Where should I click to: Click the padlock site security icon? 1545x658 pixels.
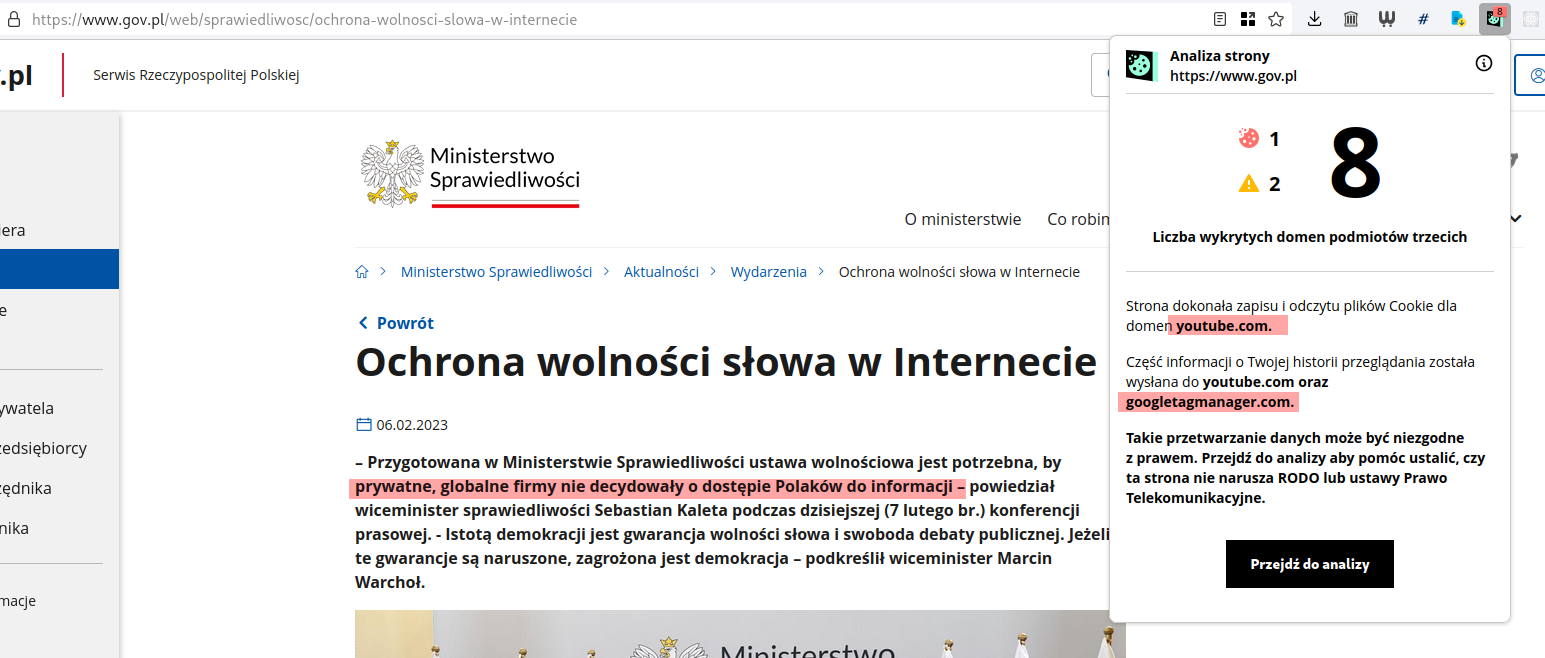(14, 19)
